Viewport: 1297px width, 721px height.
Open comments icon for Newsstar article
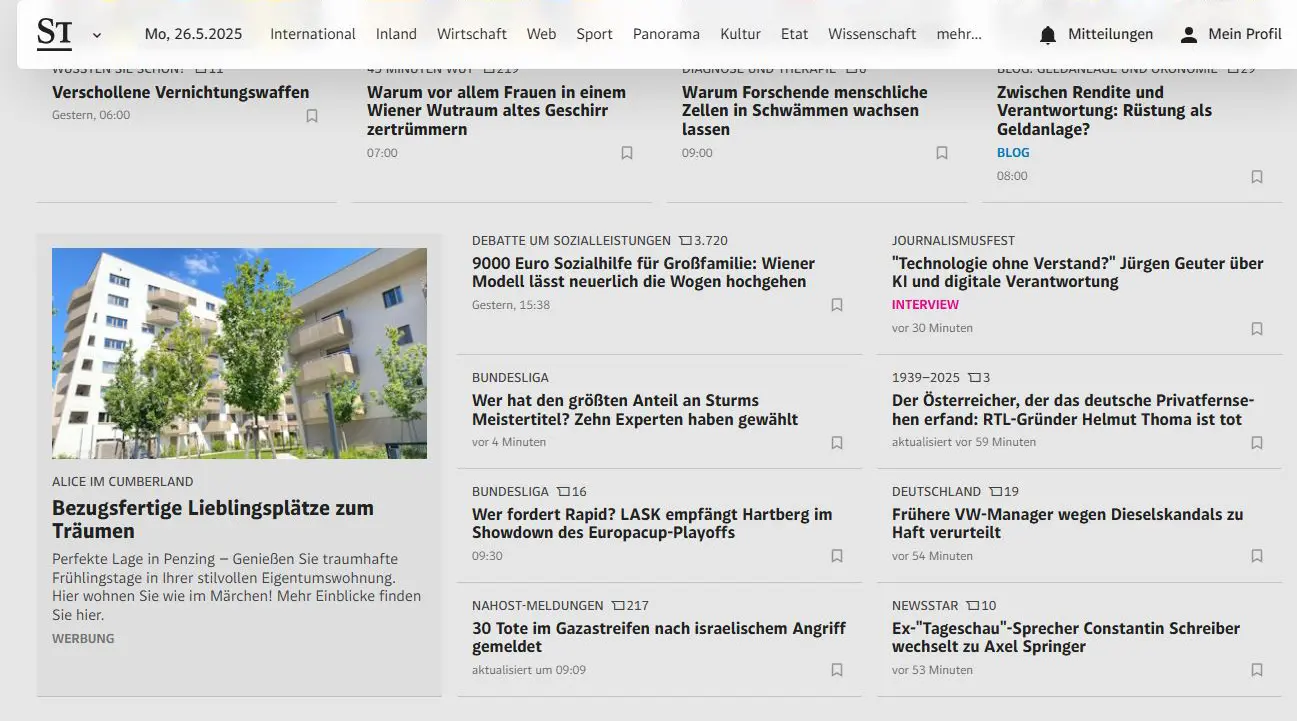(x=973, y=606)
